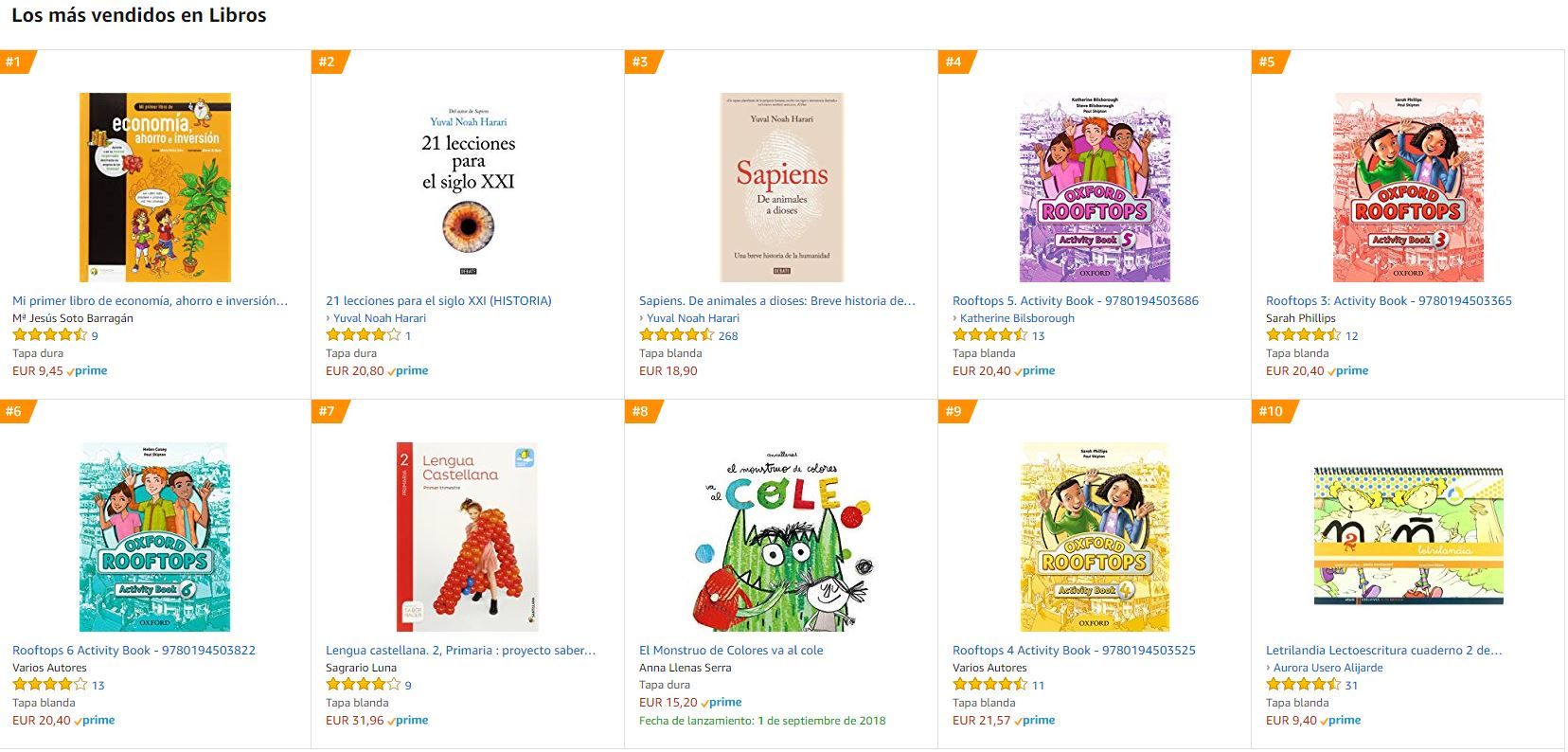Expand author chevron before Aurora Usero Alijarde

click(x=1269, y=668)
